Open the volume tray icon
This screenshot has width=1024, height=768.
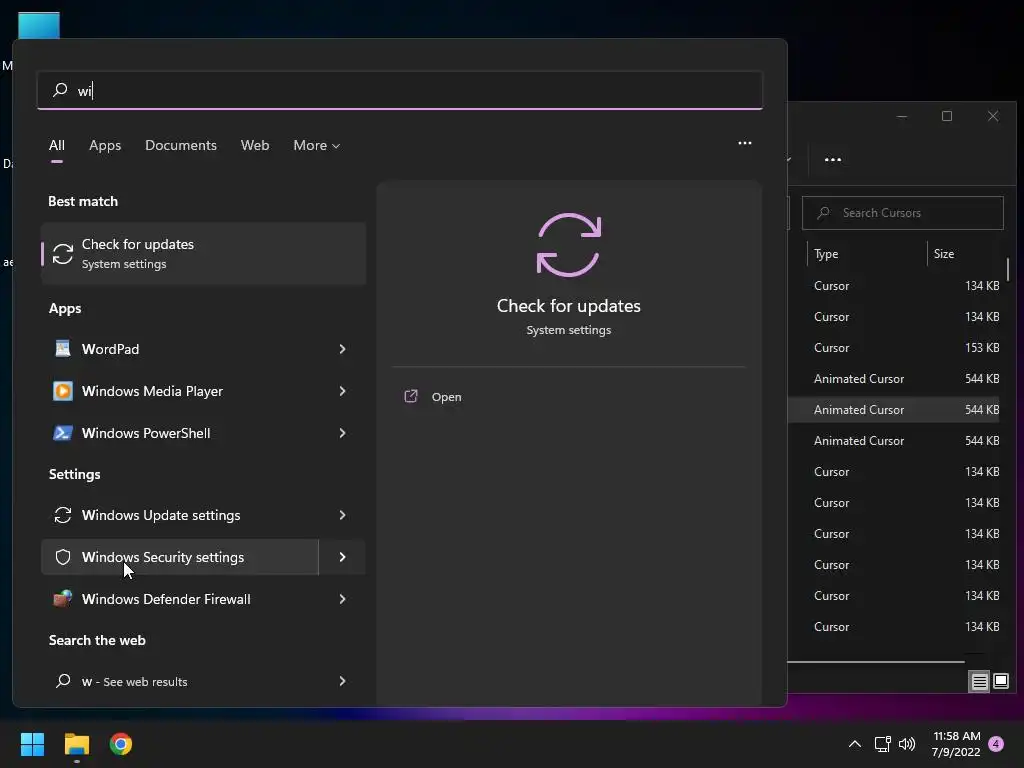[x=907, y=744]
